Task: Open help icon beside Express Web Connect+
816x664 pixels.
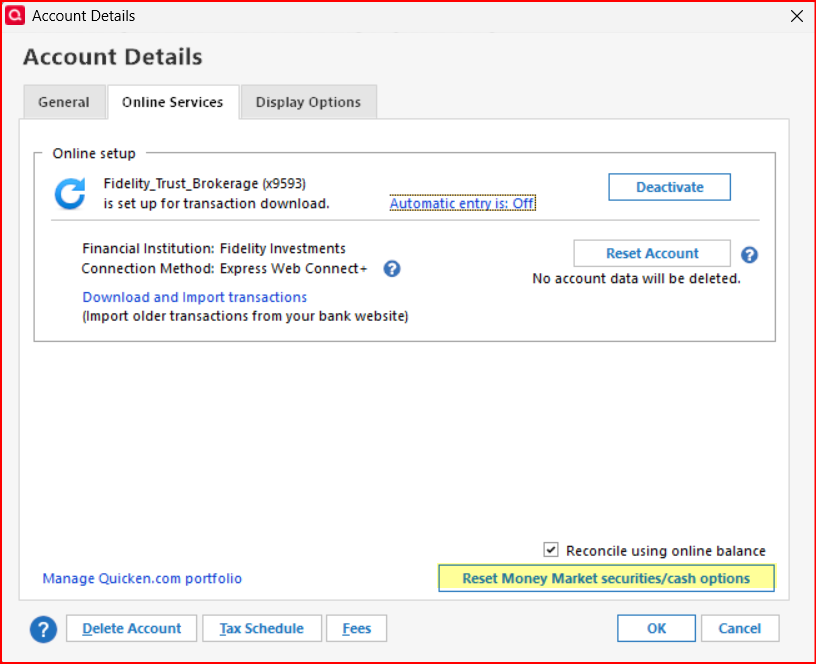Action: [392, 269]
